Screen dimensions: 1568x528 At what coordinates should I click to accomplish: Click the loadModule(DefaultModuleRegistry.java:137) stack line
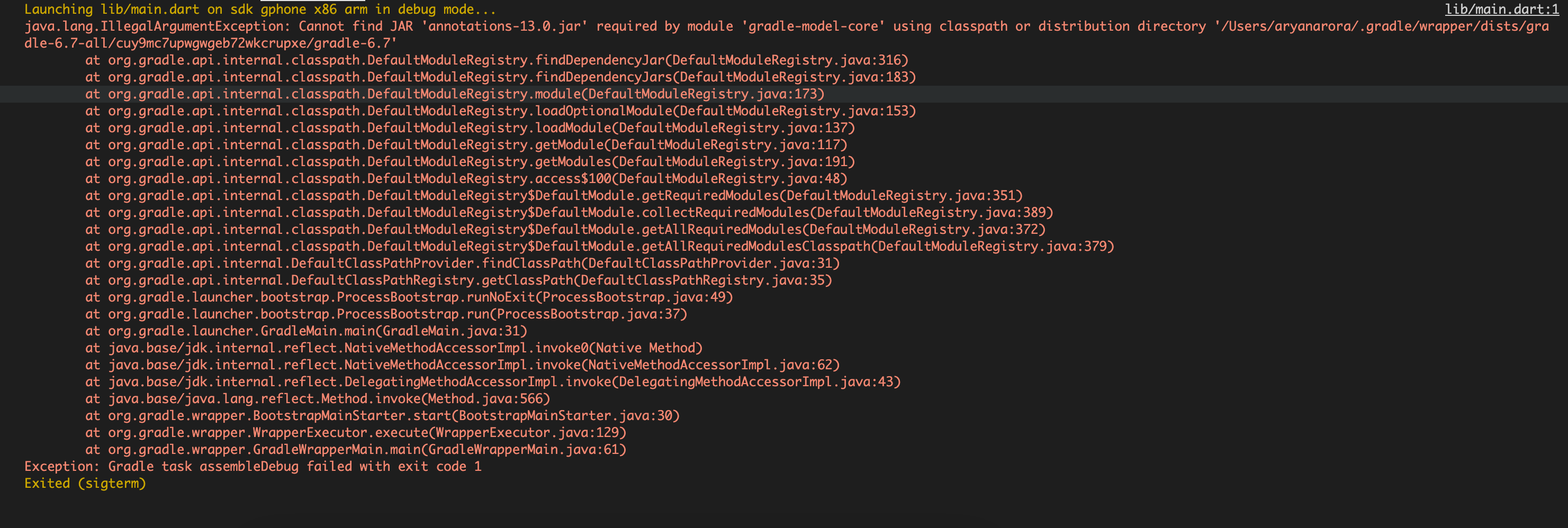coord(470,129)
